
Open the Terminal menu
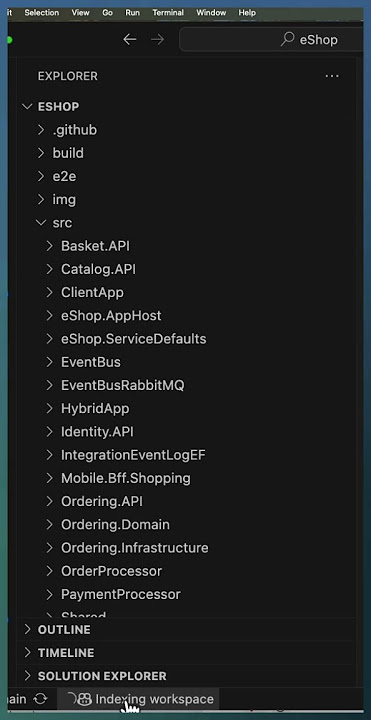168,13
